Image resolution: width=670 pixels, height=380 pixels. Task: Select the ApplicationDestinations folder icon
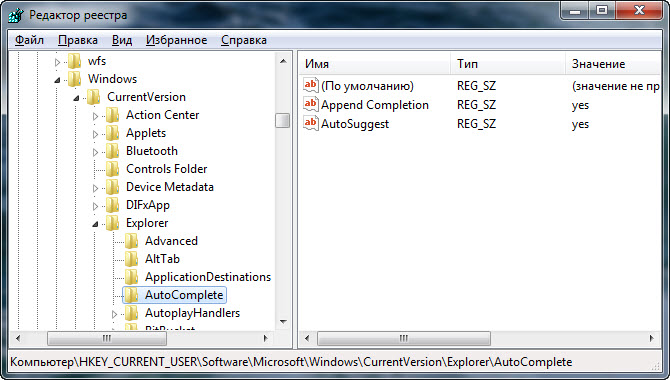coord(131,277)
